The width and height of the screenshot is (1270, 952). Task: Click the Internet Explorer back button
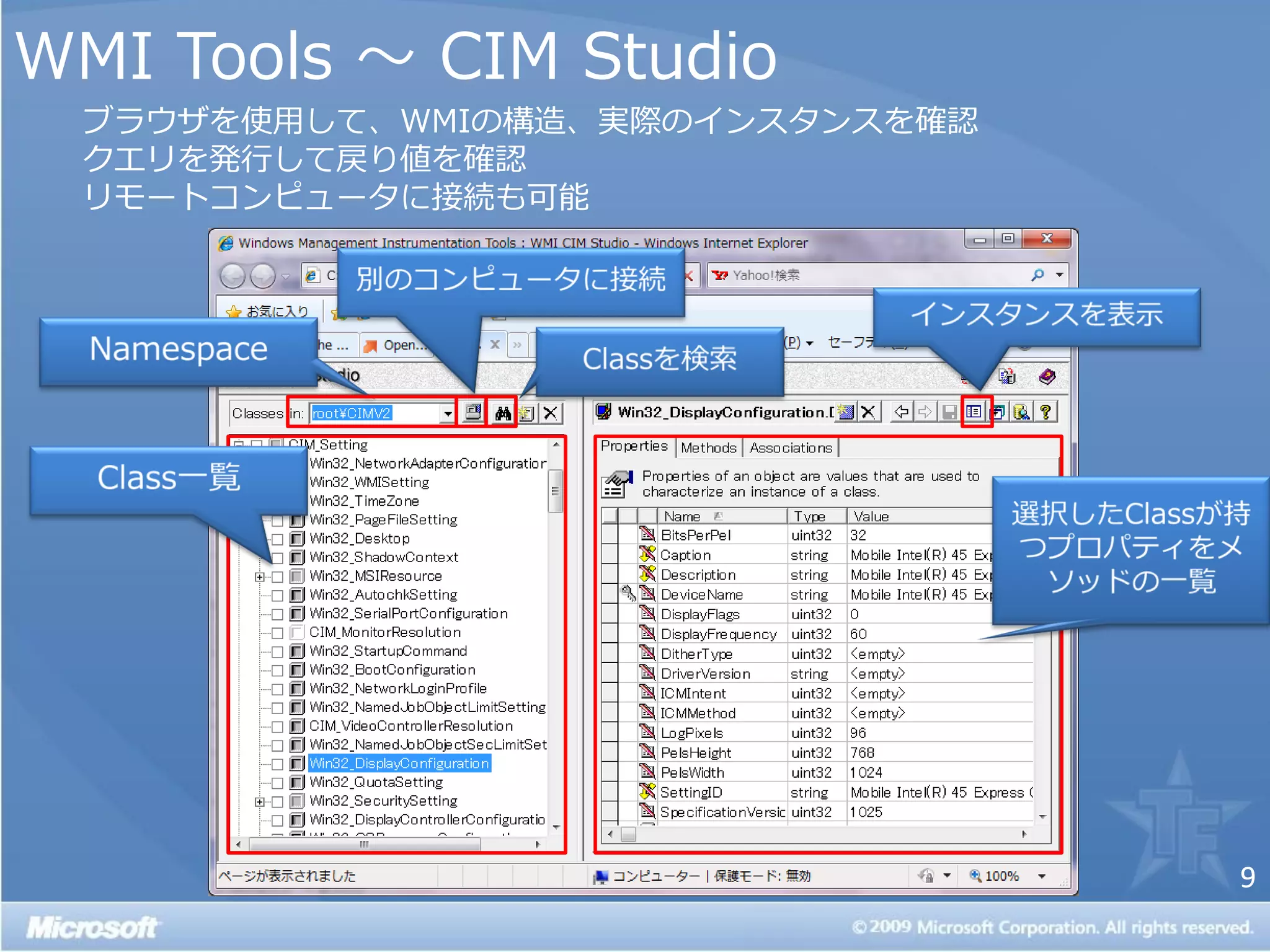coord(233,276)
